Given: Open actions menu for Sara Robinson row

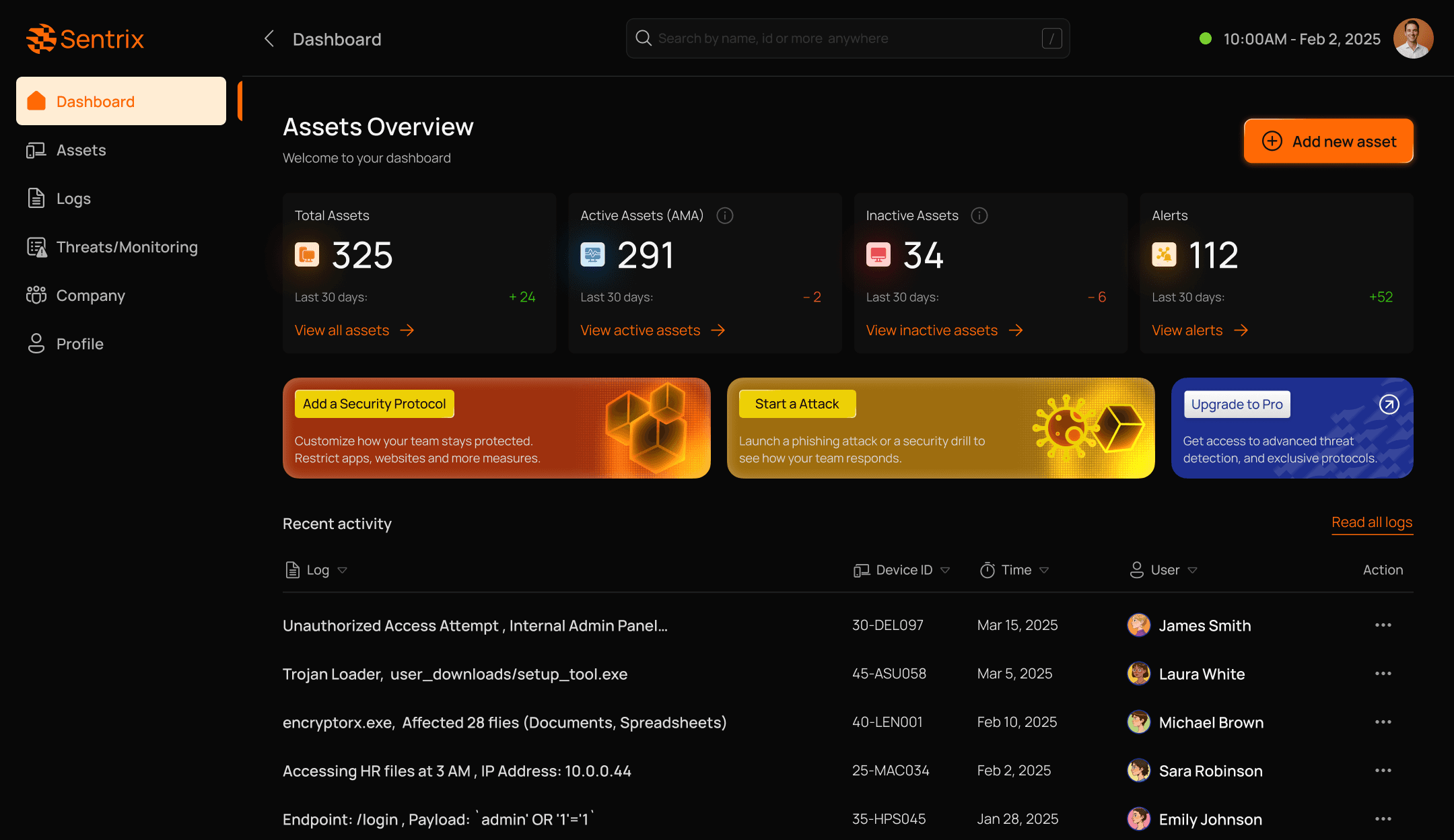Looking at the screenshot, I should click(x=1383, y=771).
